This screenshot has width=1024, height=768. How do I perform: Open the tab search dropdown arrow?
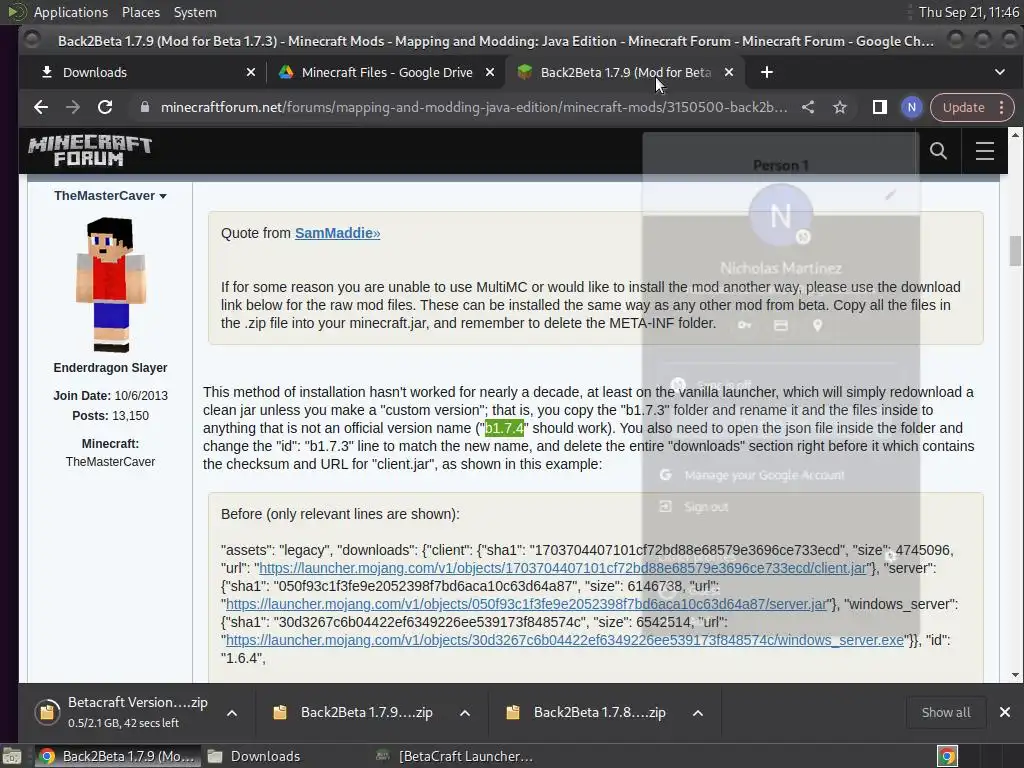[x=1000, y=72]
